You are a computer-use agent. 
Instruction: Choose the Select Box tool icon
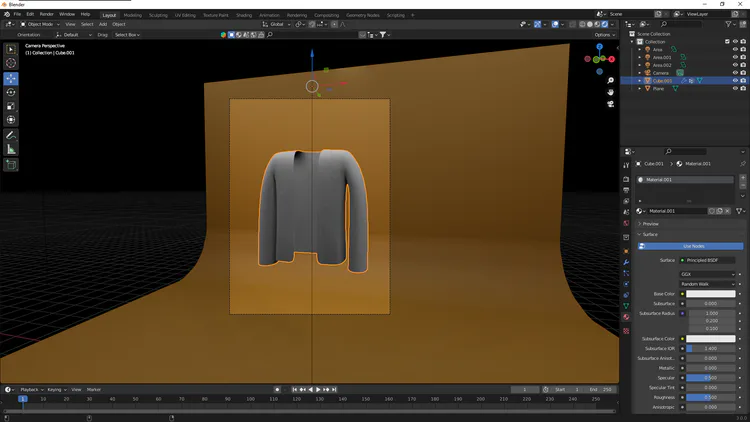click(x=11, y=49)
